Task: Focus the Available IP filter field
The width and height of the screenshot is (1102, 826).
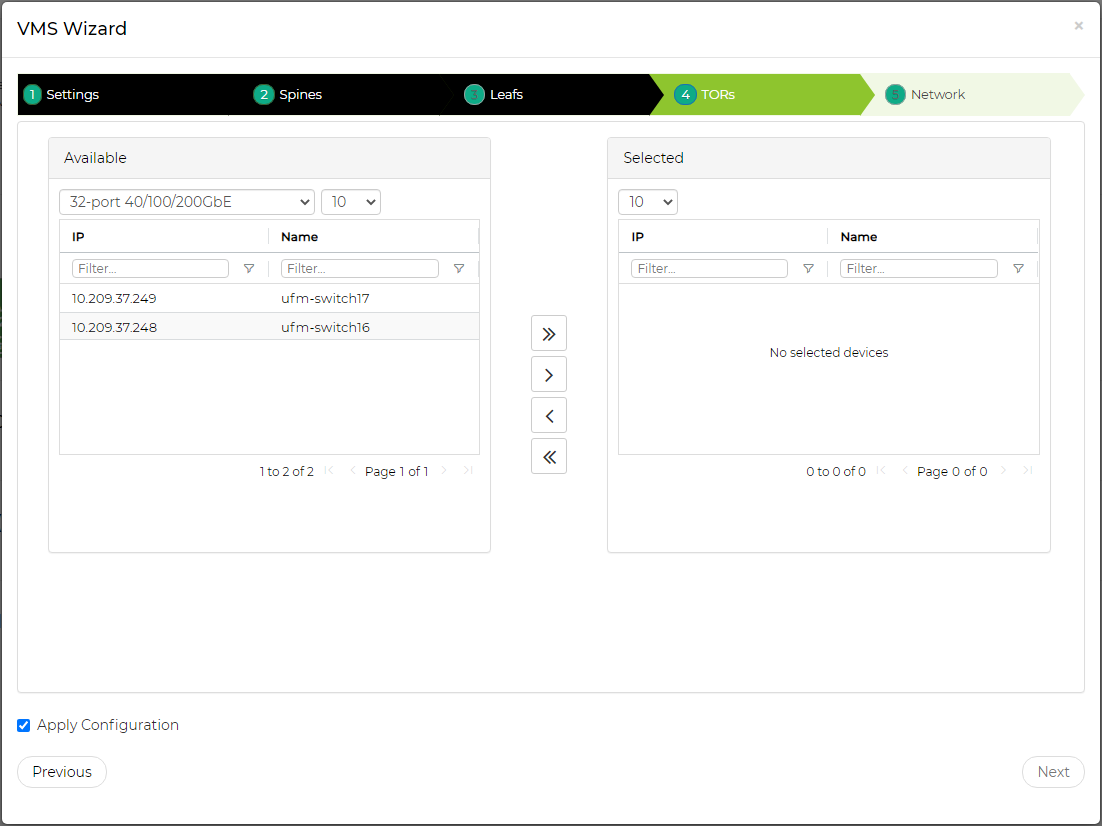Action: 150,268
